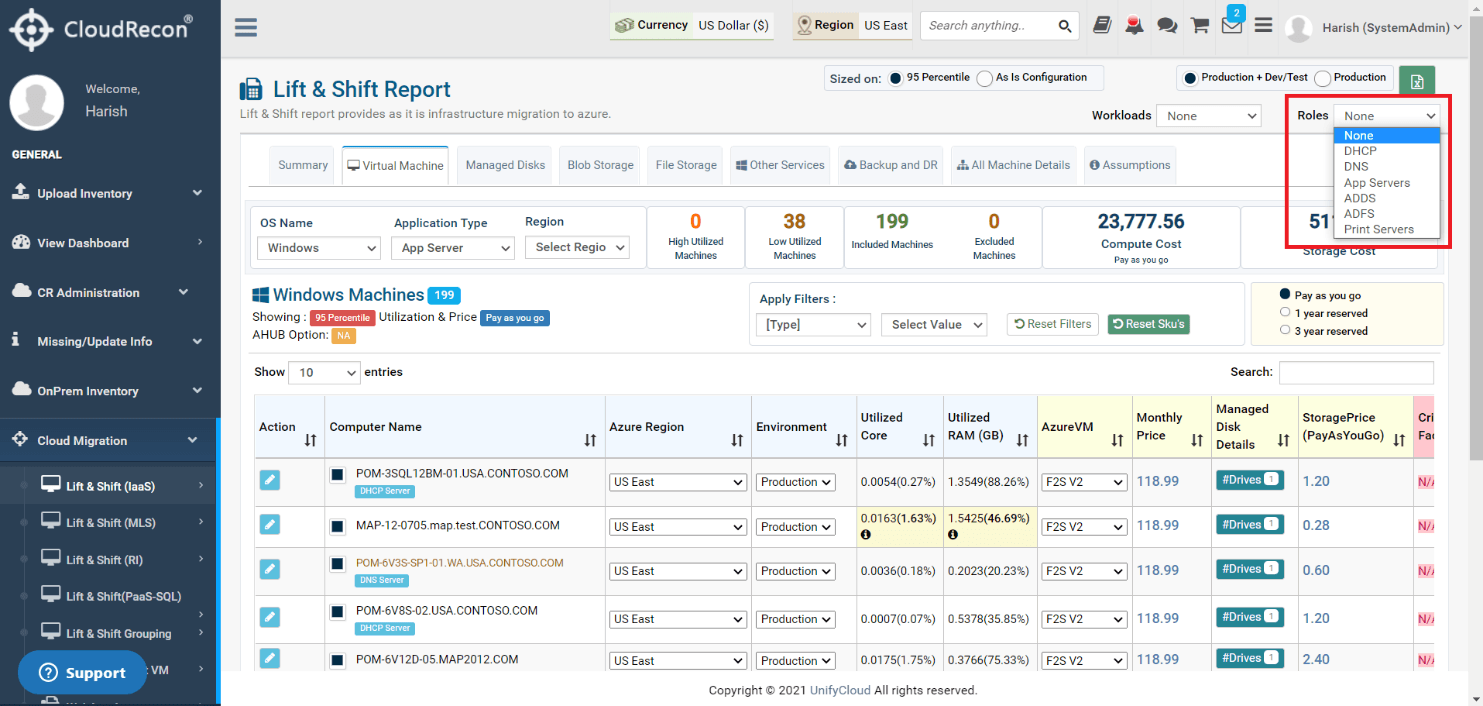Open the notifications bell icon

click(1134, 26)
